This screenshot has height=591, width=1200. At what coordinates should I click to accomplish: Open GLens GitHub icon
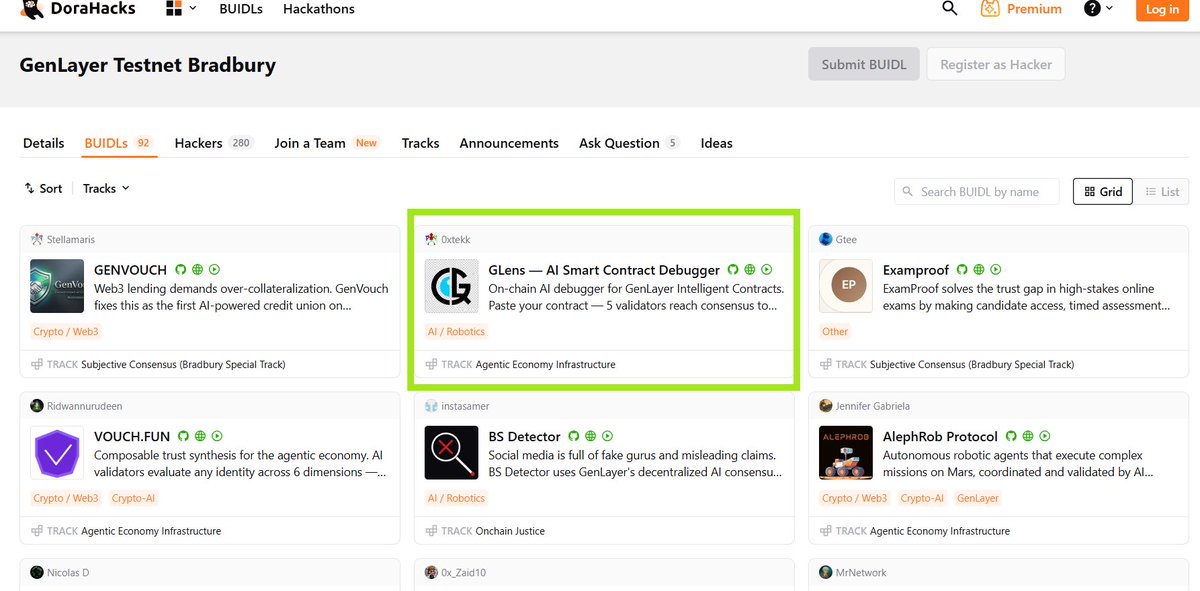pyautogui.click(x=733, y=270)
